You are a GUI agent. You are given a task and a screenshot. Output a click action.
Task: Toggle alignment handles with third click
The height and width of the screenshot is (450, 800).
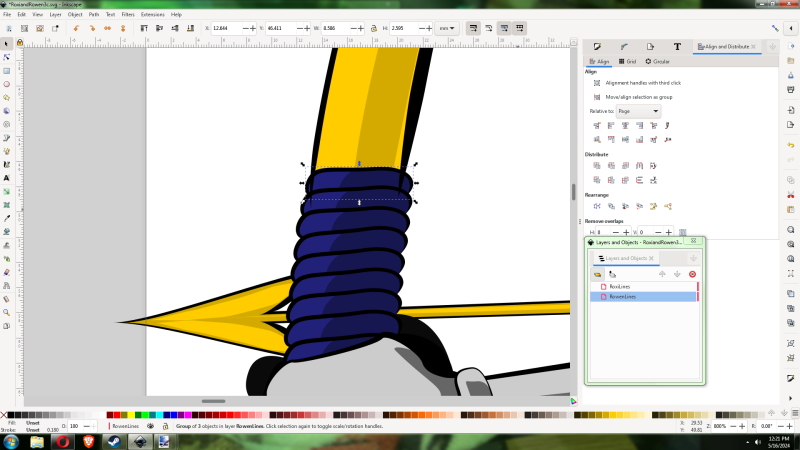click(x=596, y=83)
